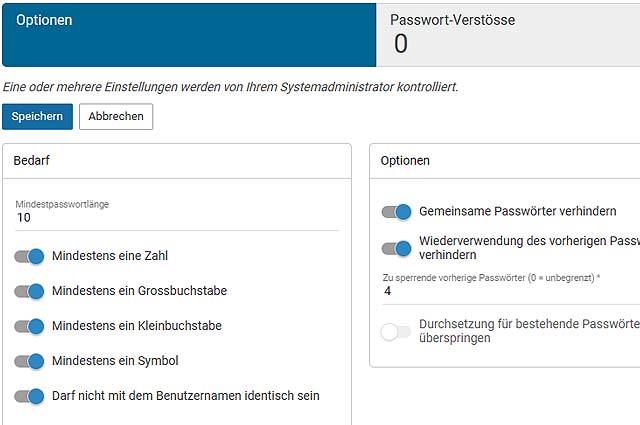Image resolution: width=640 pixels, height=425 pixels.
Task: Toggle Mindestens ein Grossbuchstabe switch
Action: pyautogui.click(x=29, y=291)
